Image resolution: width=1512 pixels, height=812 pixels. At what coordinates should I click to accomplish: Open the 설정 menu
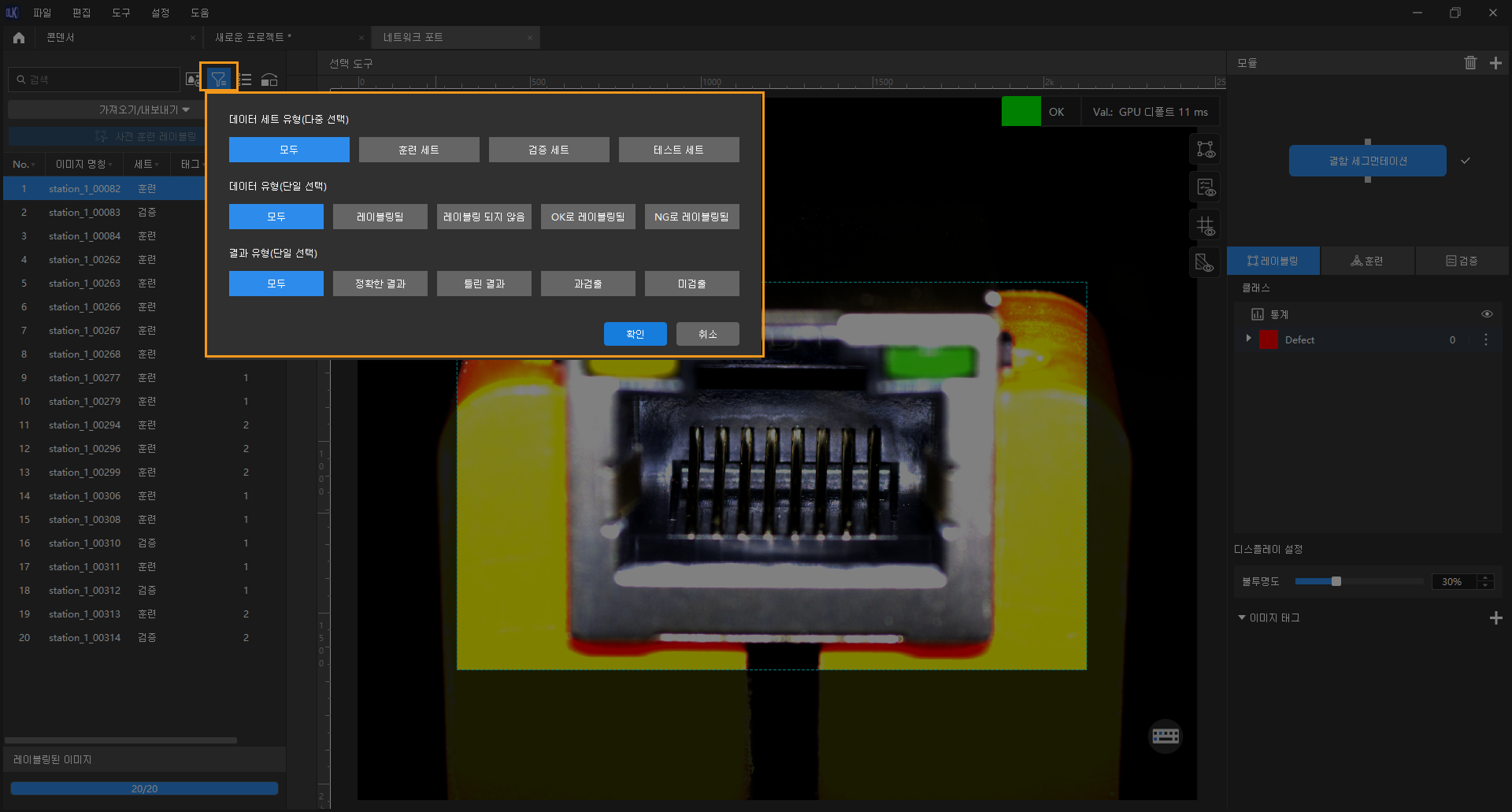tap(160, 13)
